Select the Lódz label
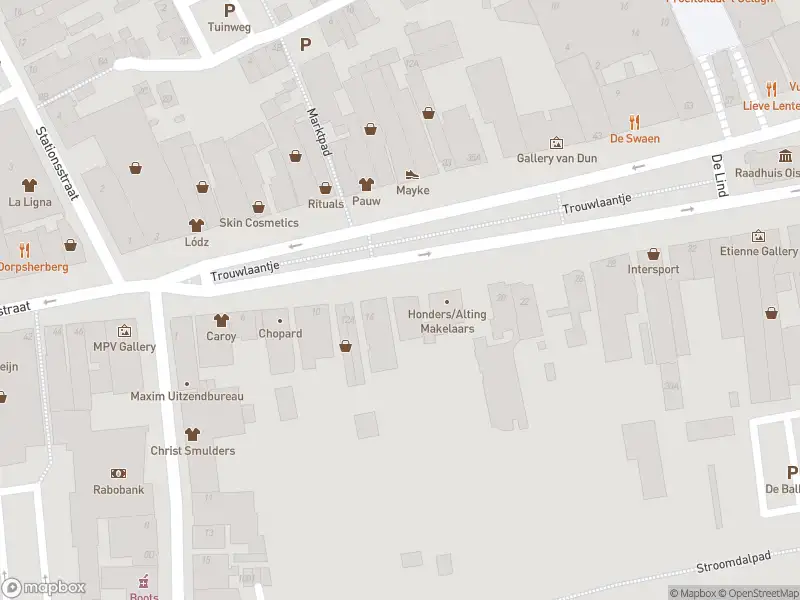This screenshot has height=600, width=800. point(196,242)
